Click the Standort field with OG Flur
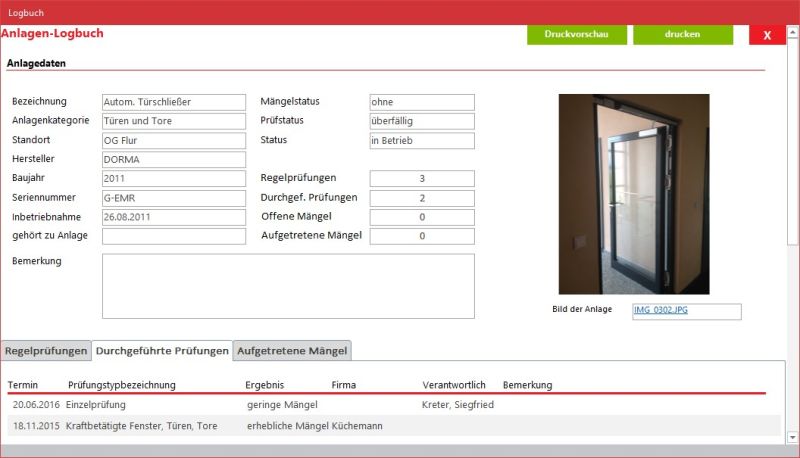This screenshot has width=800, height=458. pyautogui.click(x=174, y=140)
